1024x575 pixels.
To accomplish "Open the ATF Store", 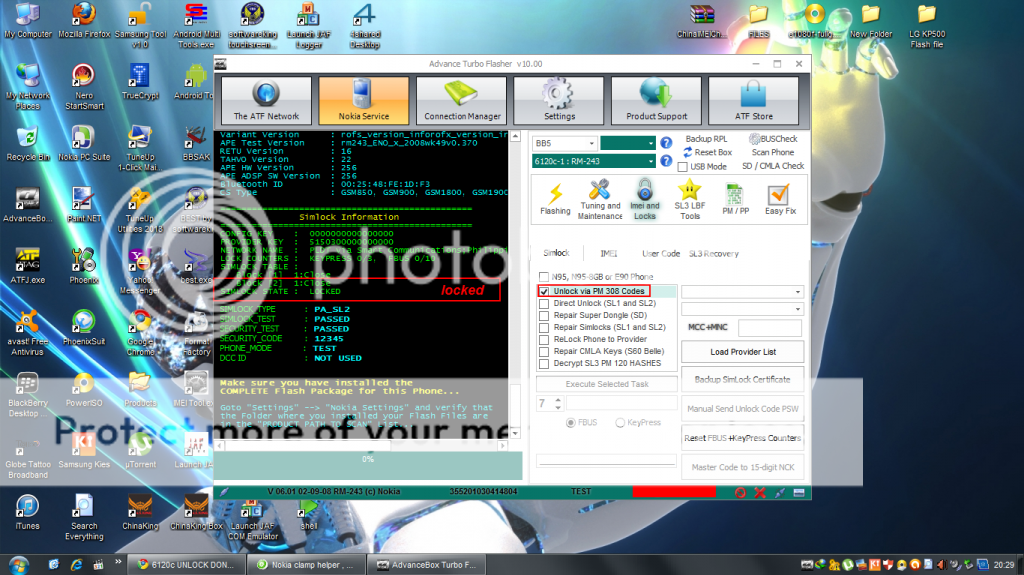I will [754, 100].
